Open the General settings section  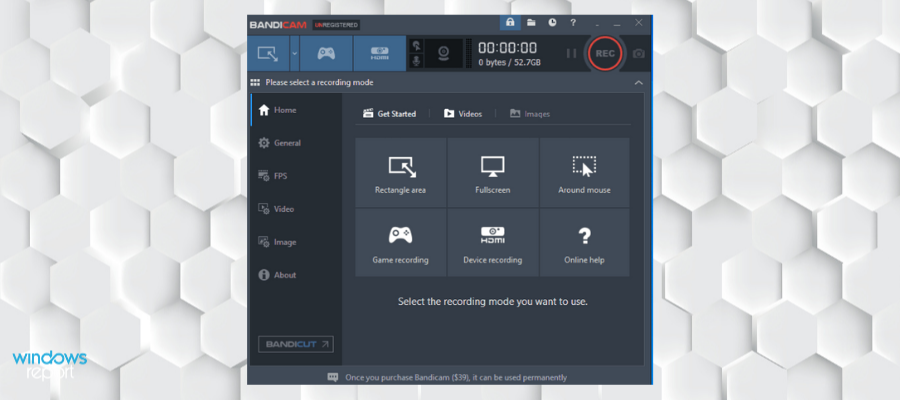pos(296,143)
